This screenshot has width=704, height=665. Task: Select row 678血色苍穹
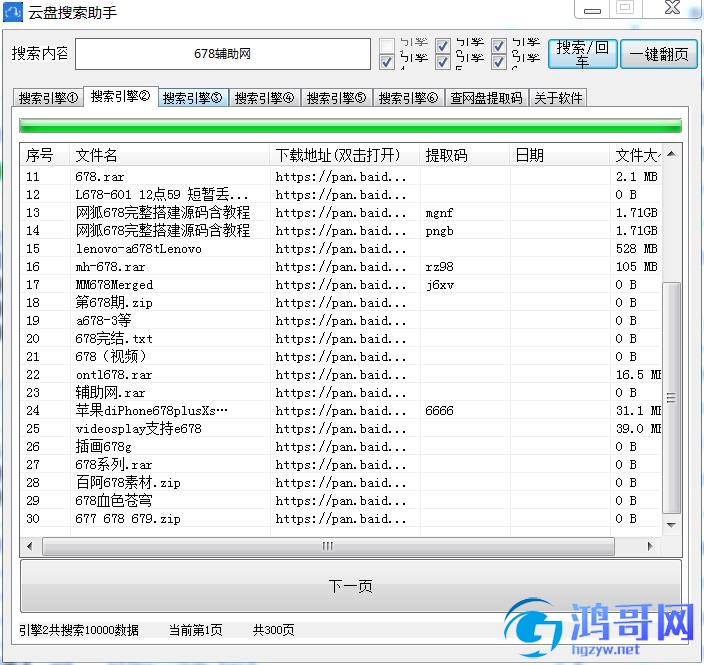tap(341, 500)
